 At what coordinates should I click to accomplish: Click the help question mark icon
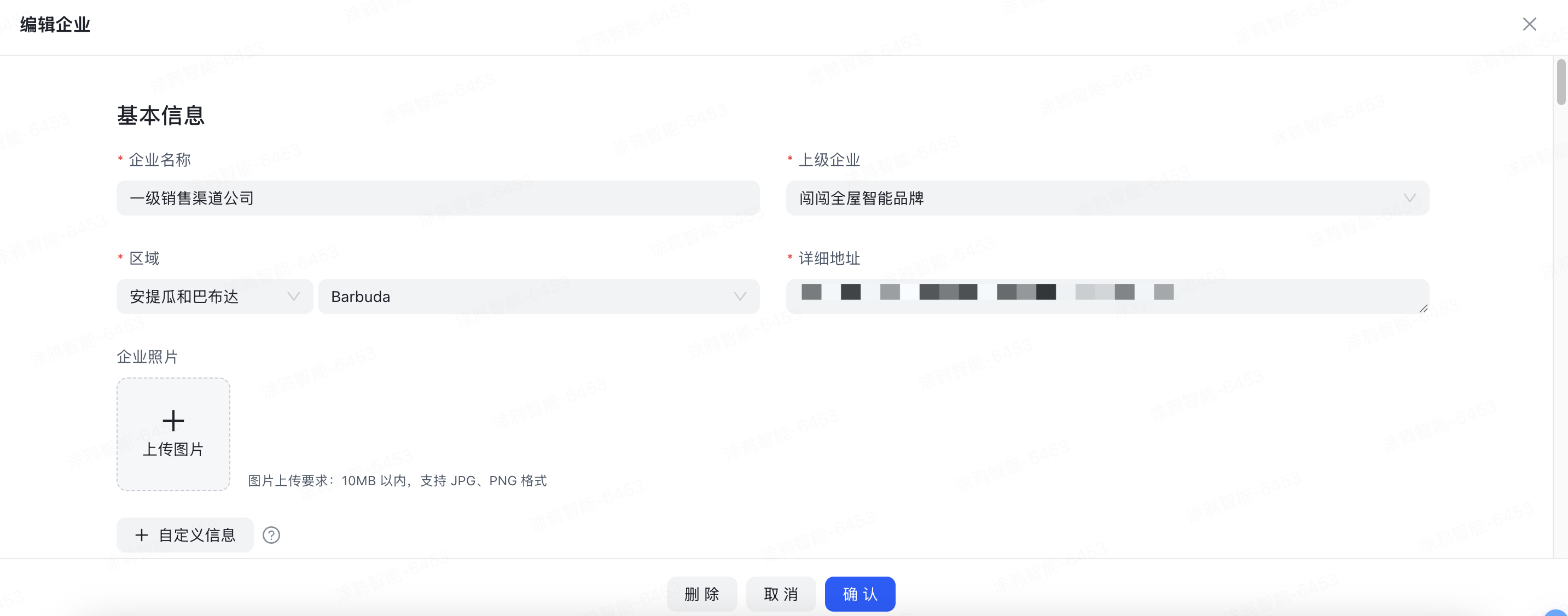click(271, 535)
